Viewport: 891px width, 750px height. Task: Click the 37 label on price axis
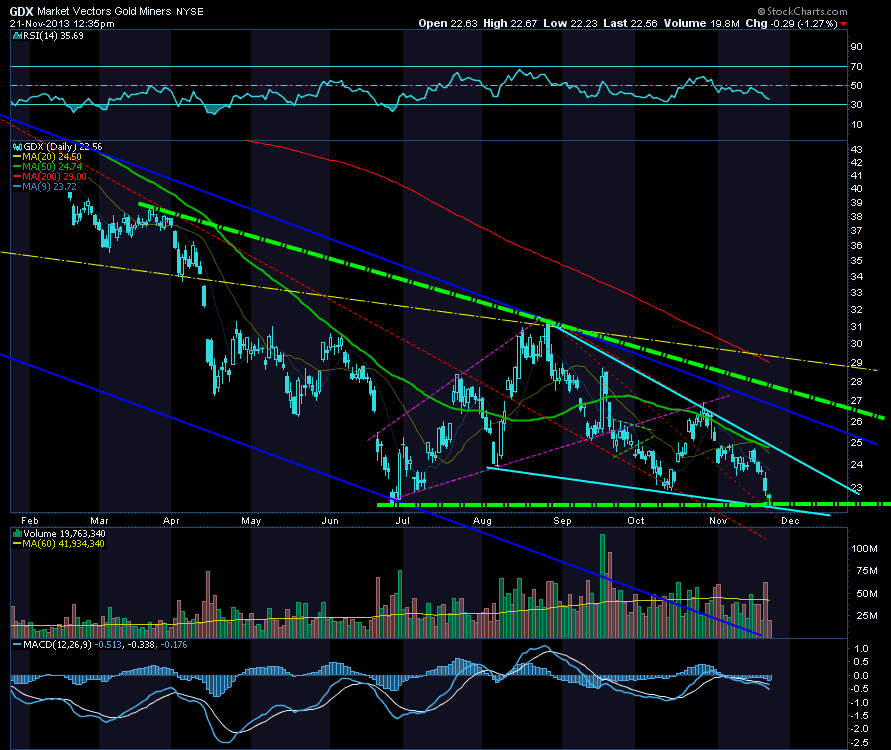tap(856, 231)
